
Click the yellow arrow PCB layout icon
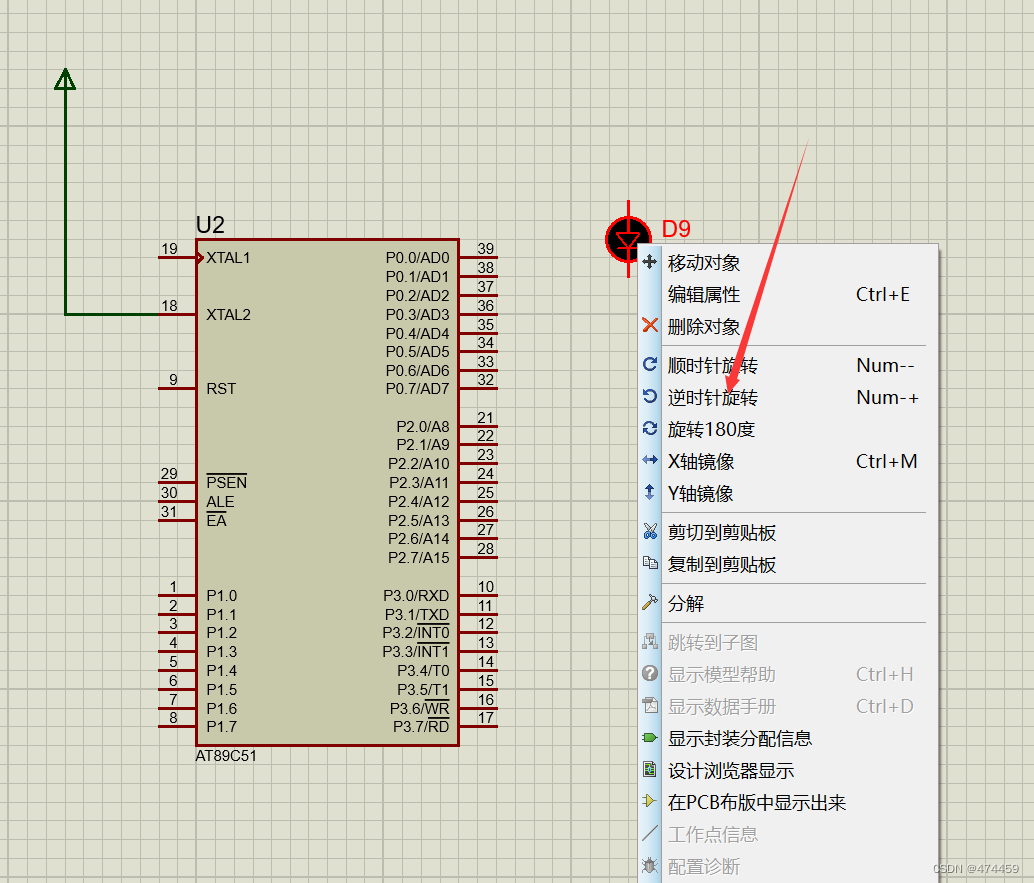point(648,802)
